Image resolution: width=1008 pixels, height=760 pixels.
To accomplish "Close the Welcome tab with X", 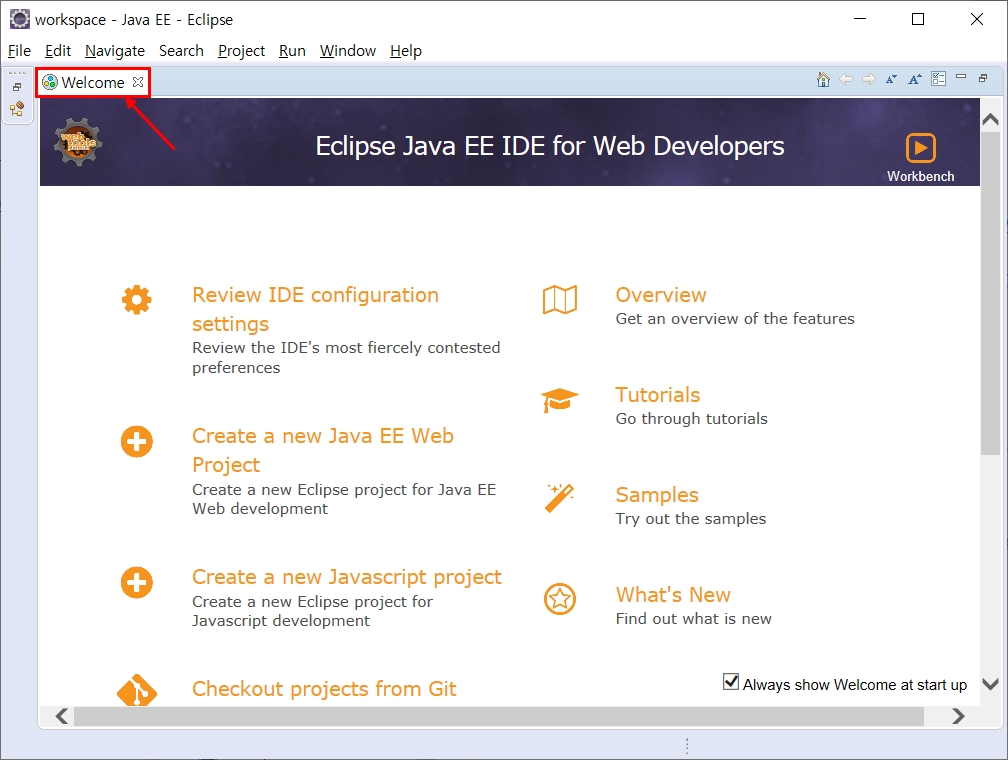I will (x=138, y=82).
